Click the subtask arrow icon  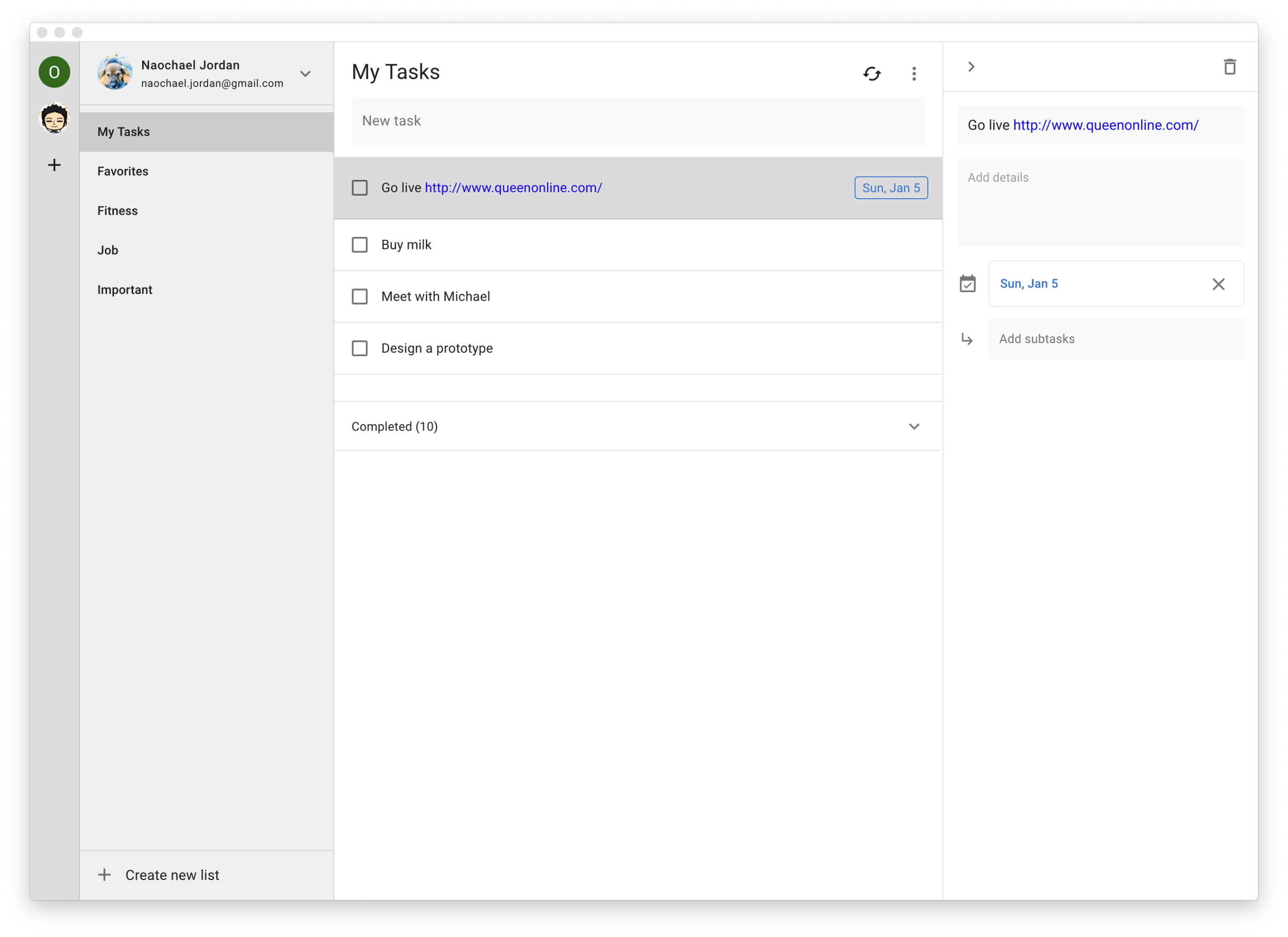pyautogui.click(x=967, y=339)
